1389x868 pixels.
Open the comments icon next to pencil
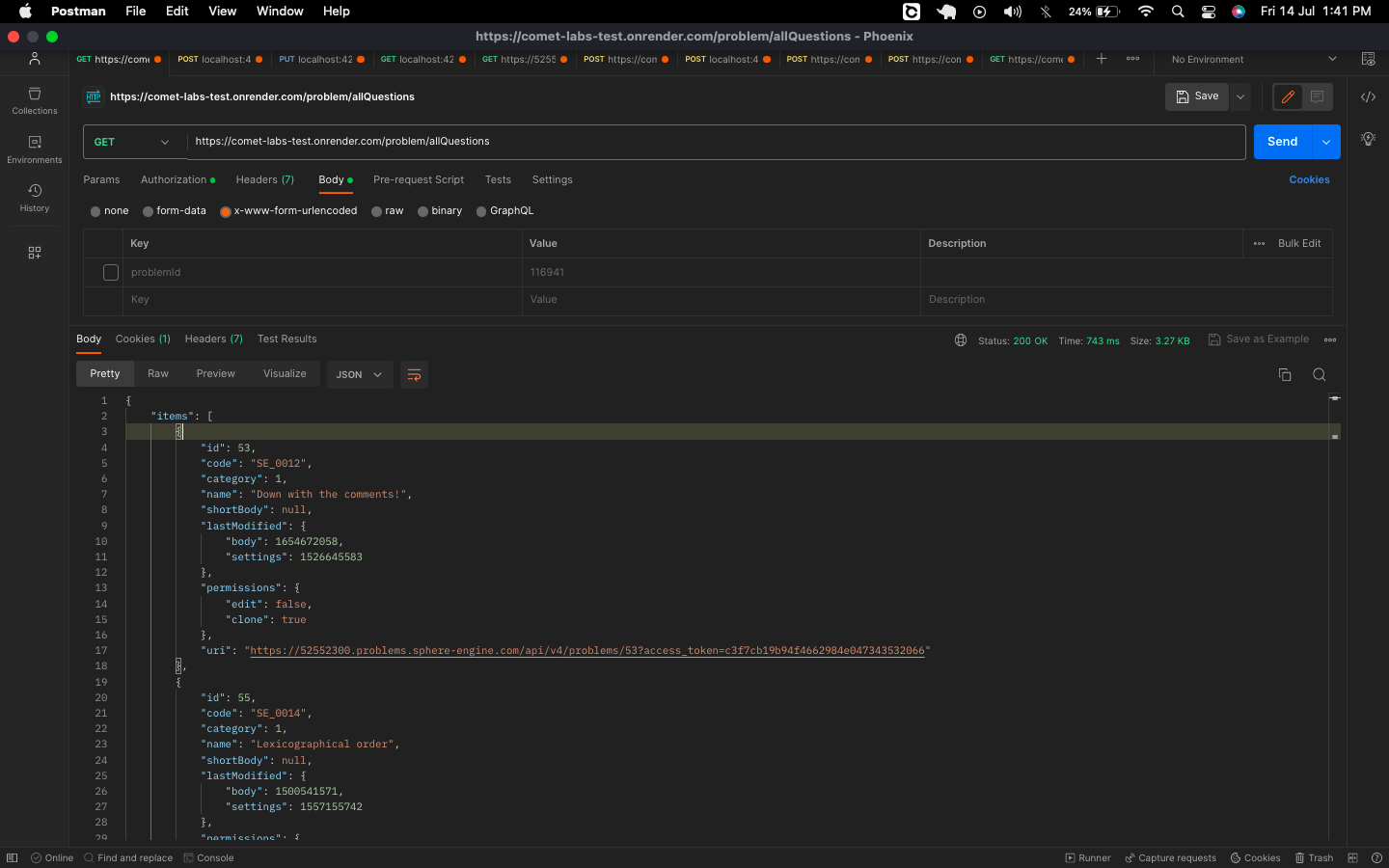(x=1317, y=96)
